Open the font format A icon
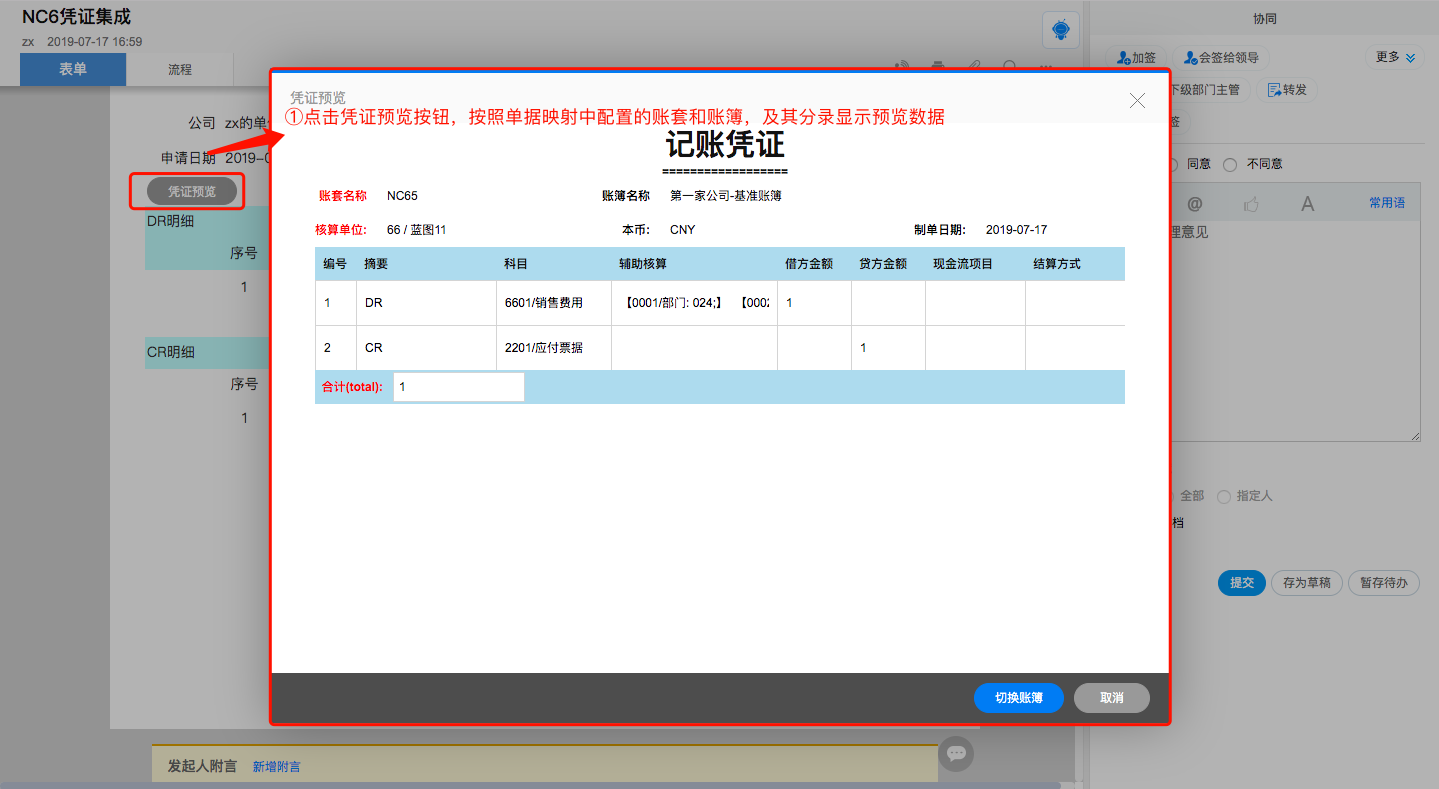 [x=1307, y=204]
